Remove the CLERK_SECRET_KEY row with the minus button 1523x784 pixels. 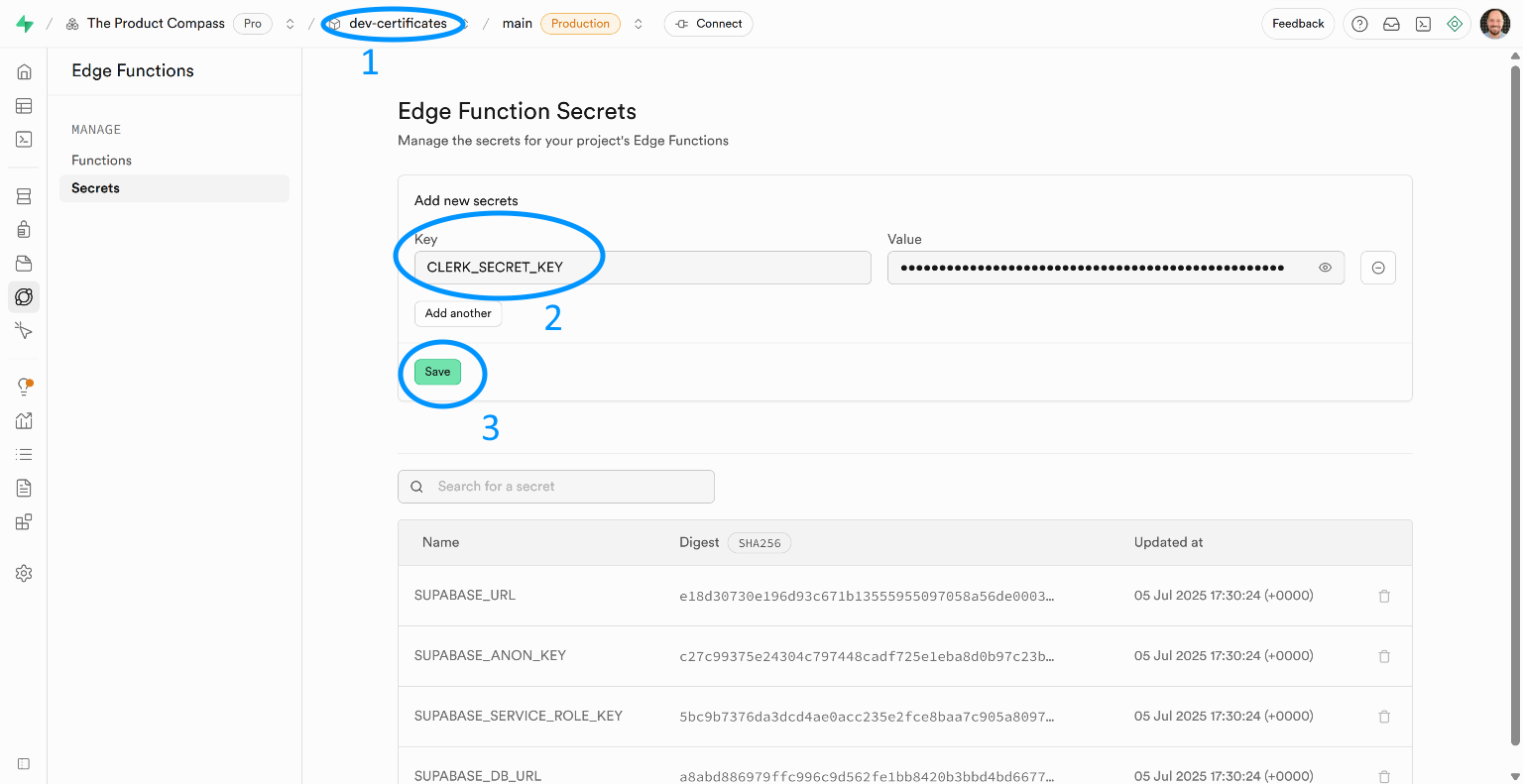coord(1377,267)
